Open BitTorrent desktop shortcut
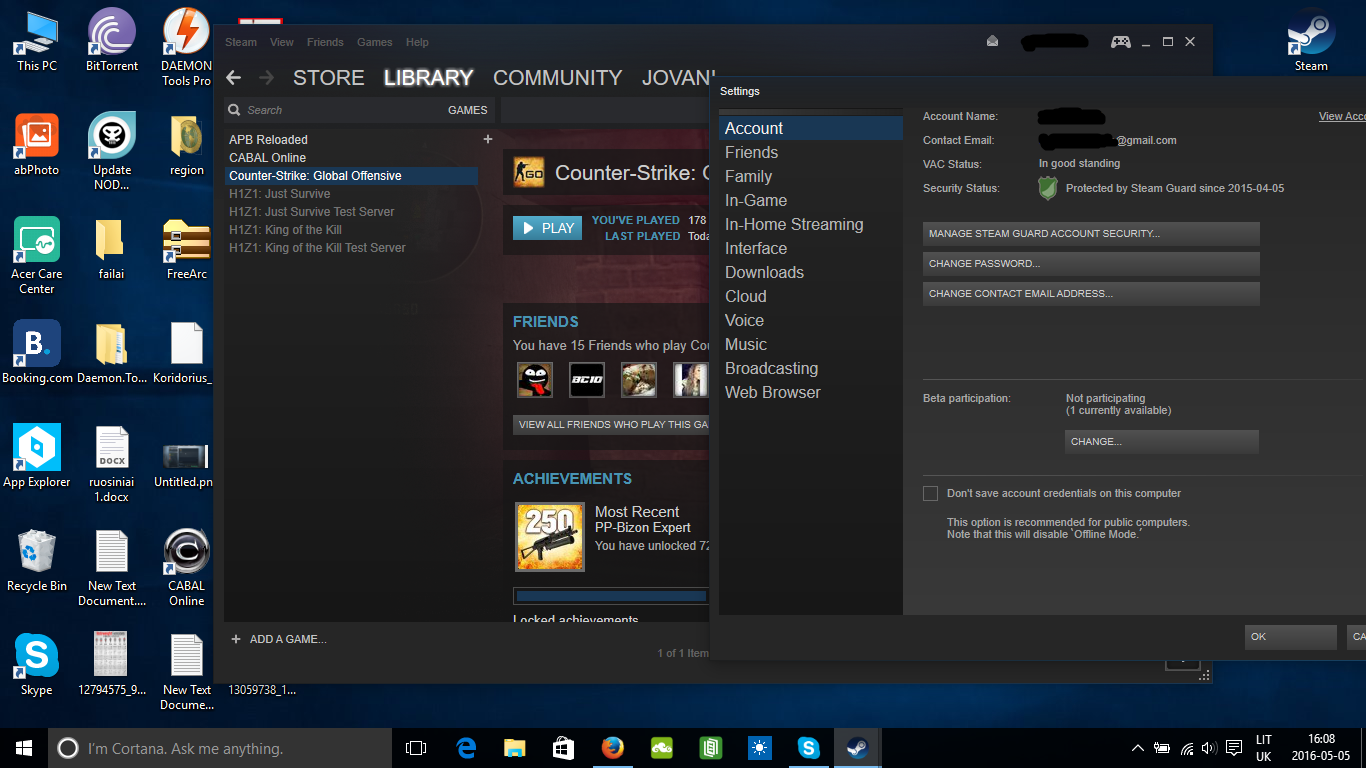Viewport: 1366px width, 768px height. point(112,41)
